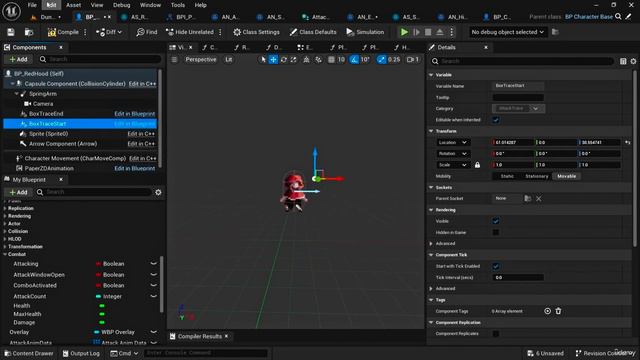Open the Diff dropdown

pos(109,32)
